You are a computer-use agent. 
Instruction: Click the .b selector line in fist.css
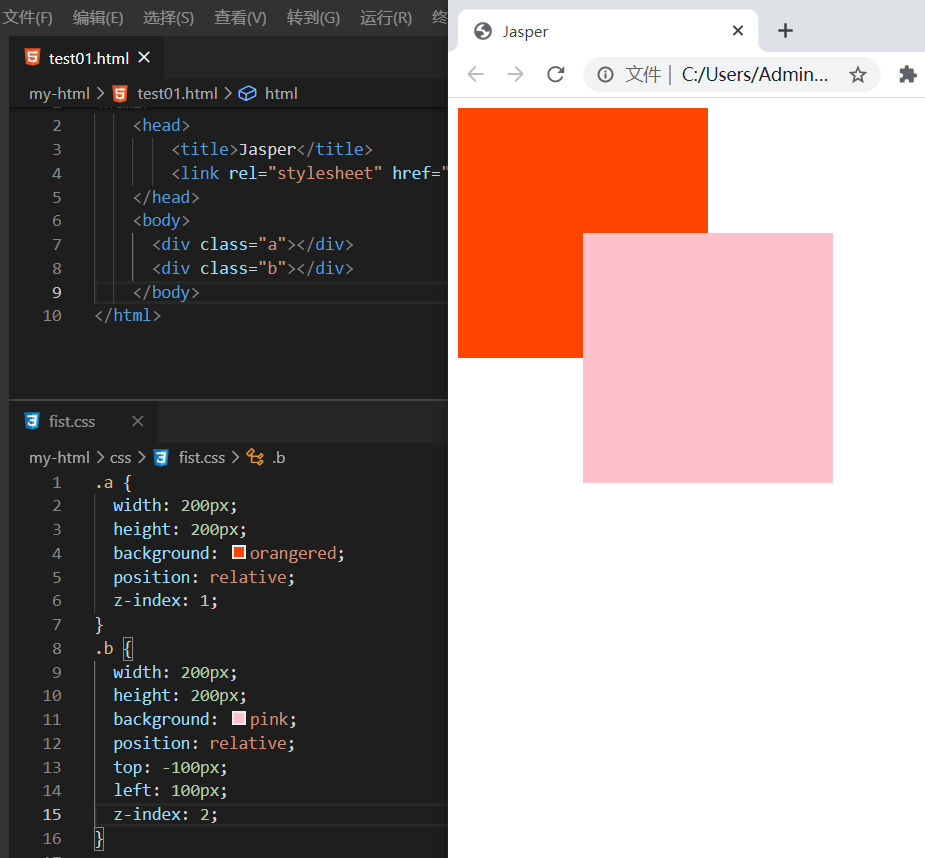[x=114, y=649]
